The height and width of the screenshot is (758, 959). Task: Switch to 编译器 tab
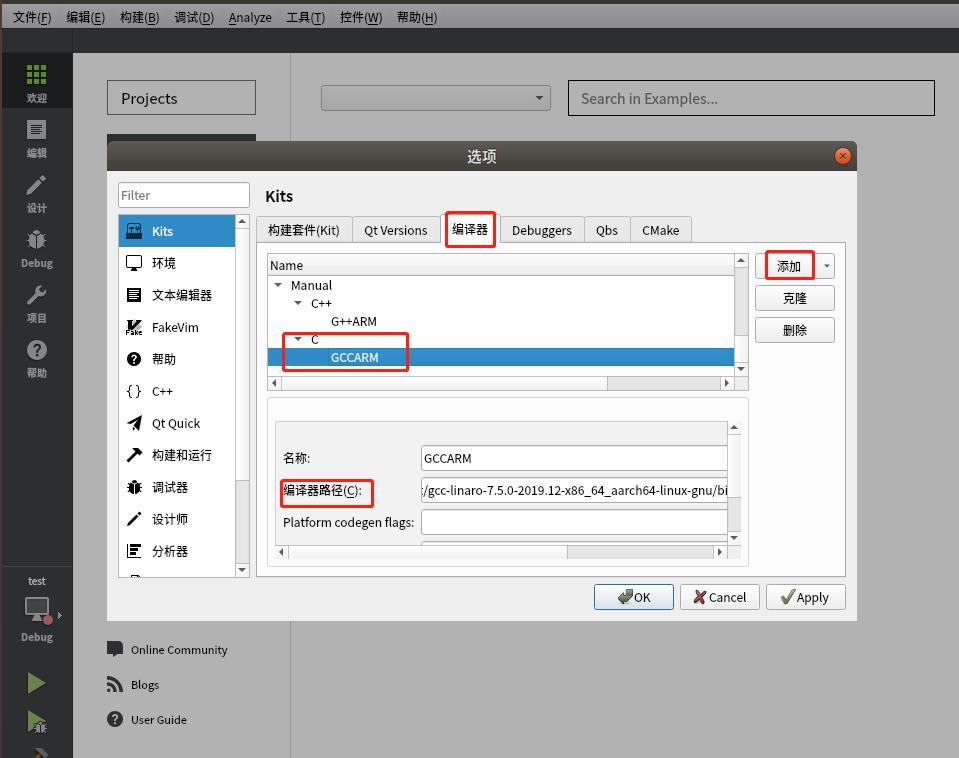470,229
